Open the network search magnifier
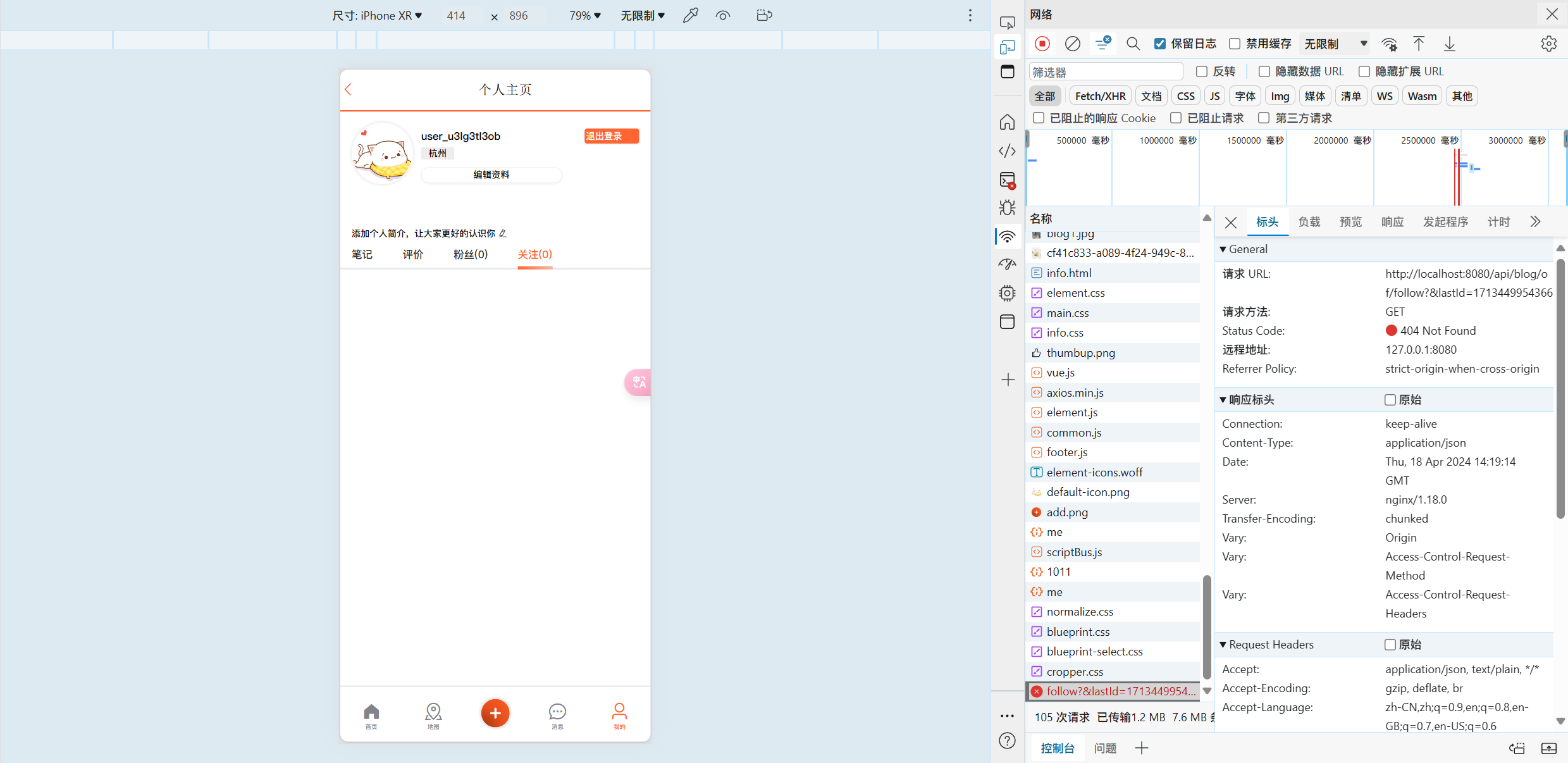The width and height of the screenshot is (1568, 763). [x=1133, y=44]
